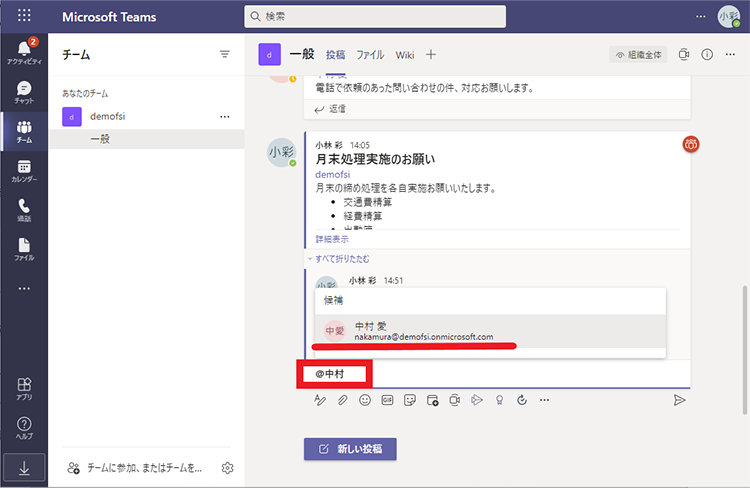The image size is (750, 488).
Task: Open more options for demofsi team
Action: tap(224, 117)
